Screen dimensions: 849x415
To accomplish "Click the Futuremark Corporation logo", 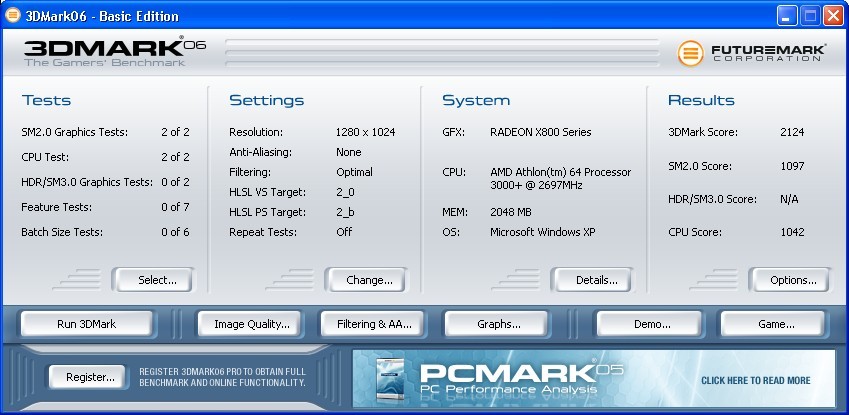I will click(752, 54).
